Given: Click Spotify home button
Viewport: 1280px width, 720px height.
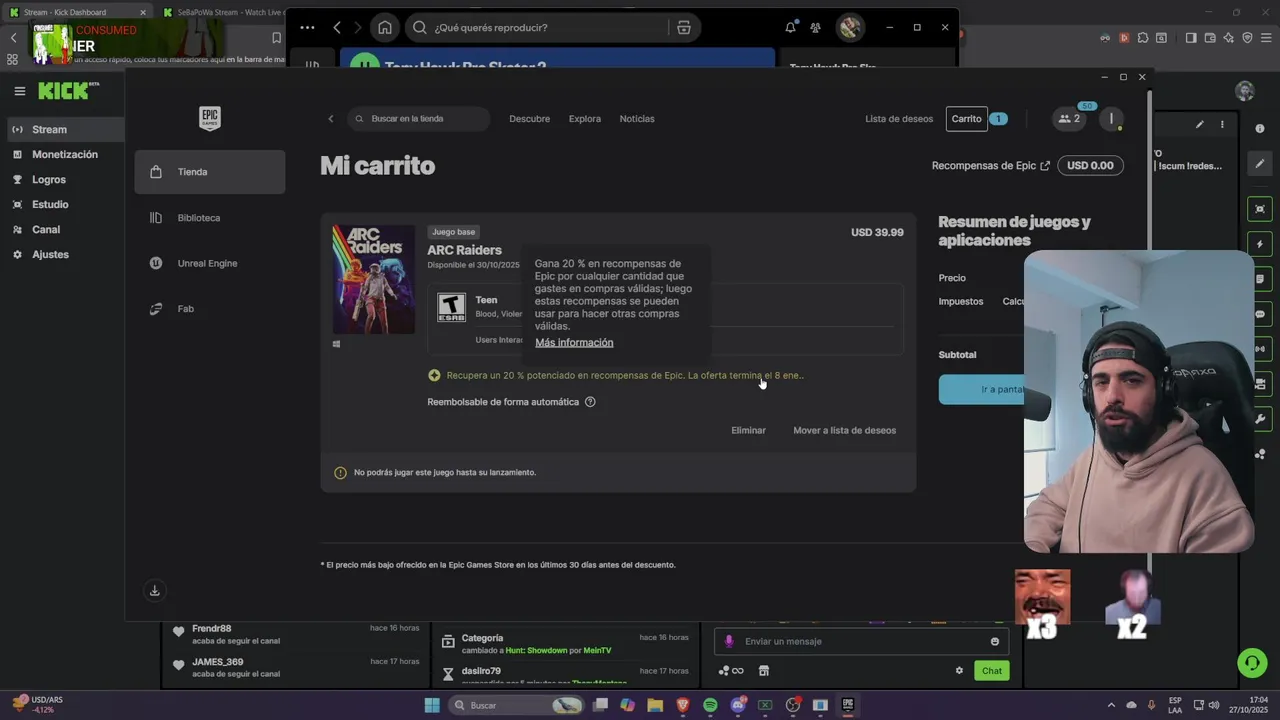Looking at the screenshot, I should click(x=385, y=27).
